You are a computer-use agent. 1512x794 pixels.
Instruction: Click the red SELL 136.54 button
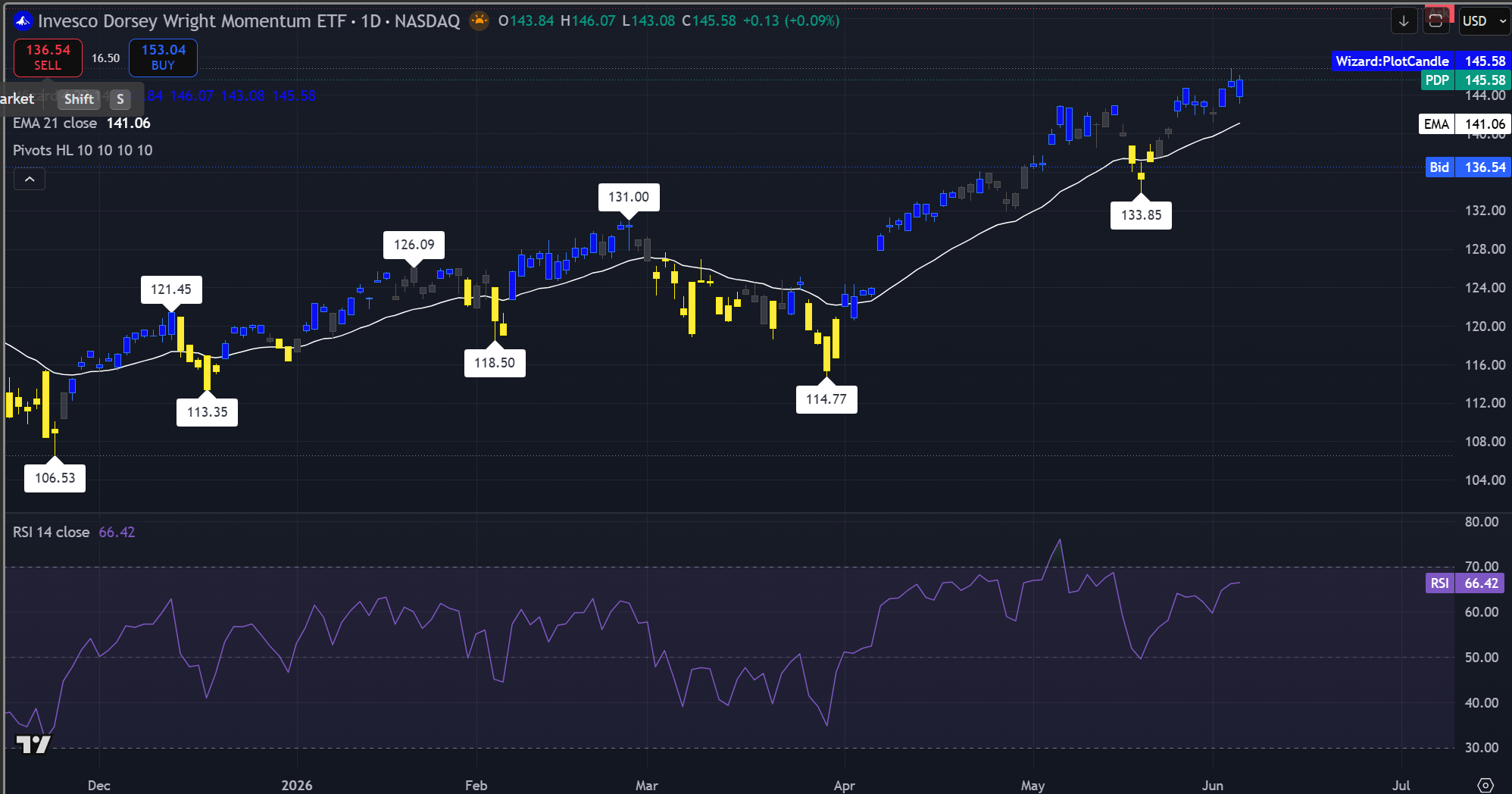pos(48,58)
